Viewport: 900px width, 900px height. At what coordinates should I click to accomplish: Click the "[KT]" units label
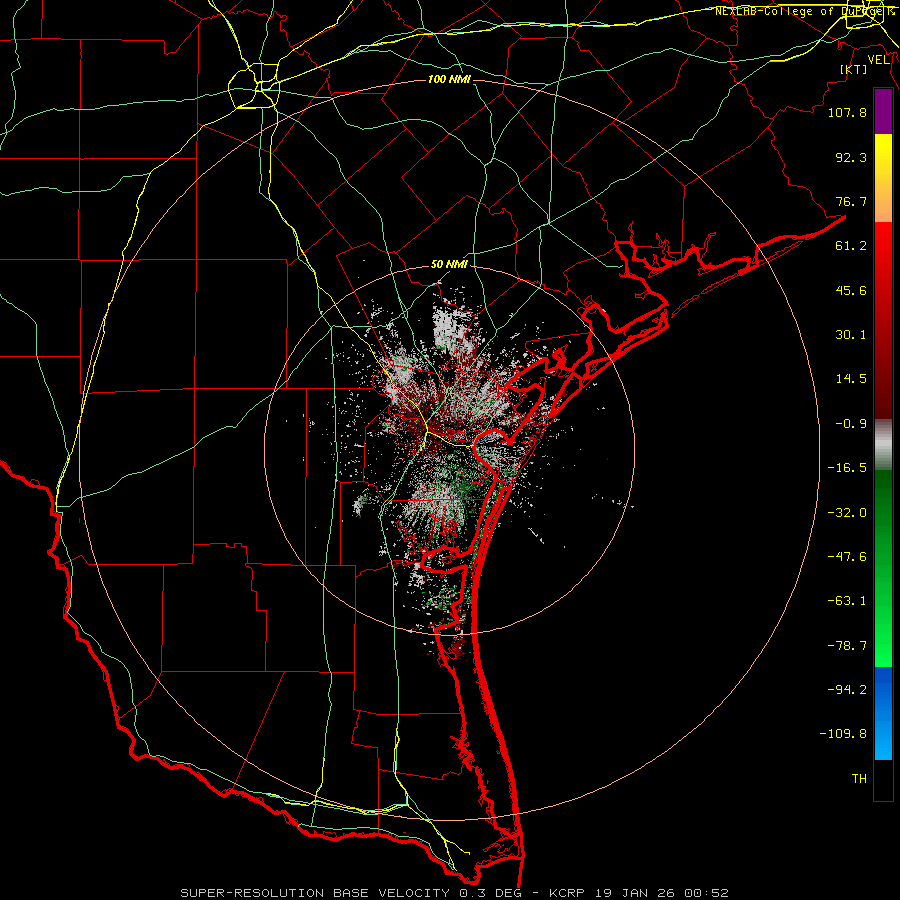point(853,69)
